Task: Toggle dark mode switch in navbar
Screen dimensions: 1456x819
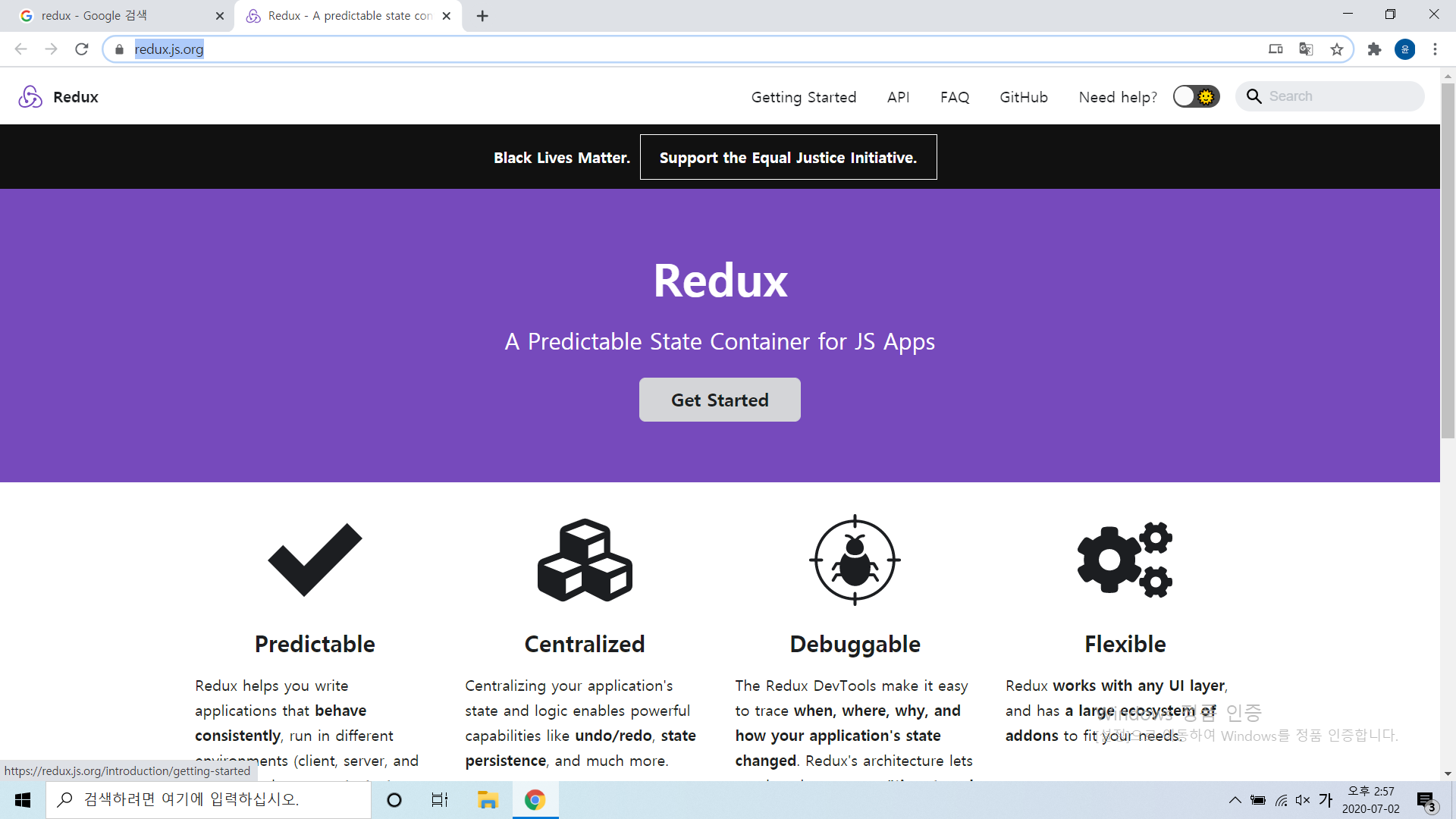Action: tap(1196, 96)
